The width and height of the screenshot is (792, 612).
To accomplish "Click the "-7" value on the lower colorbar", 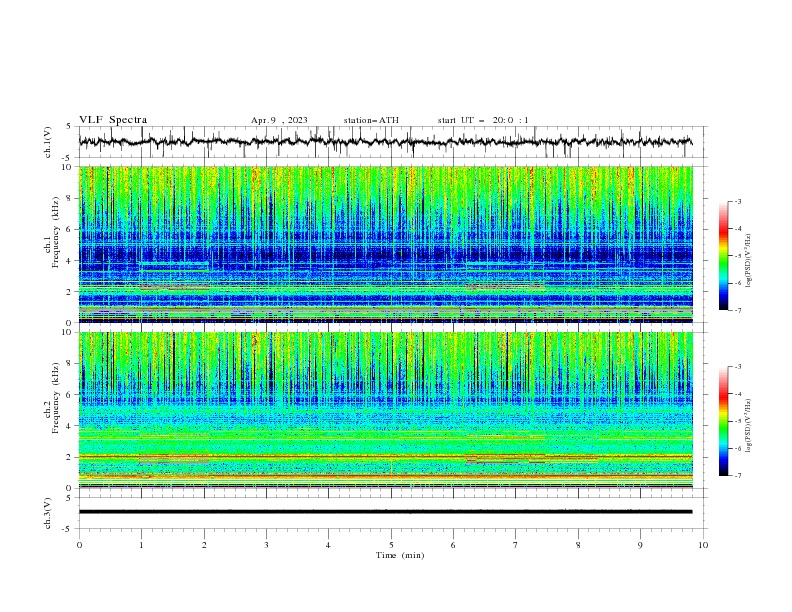I will [737, 476].
